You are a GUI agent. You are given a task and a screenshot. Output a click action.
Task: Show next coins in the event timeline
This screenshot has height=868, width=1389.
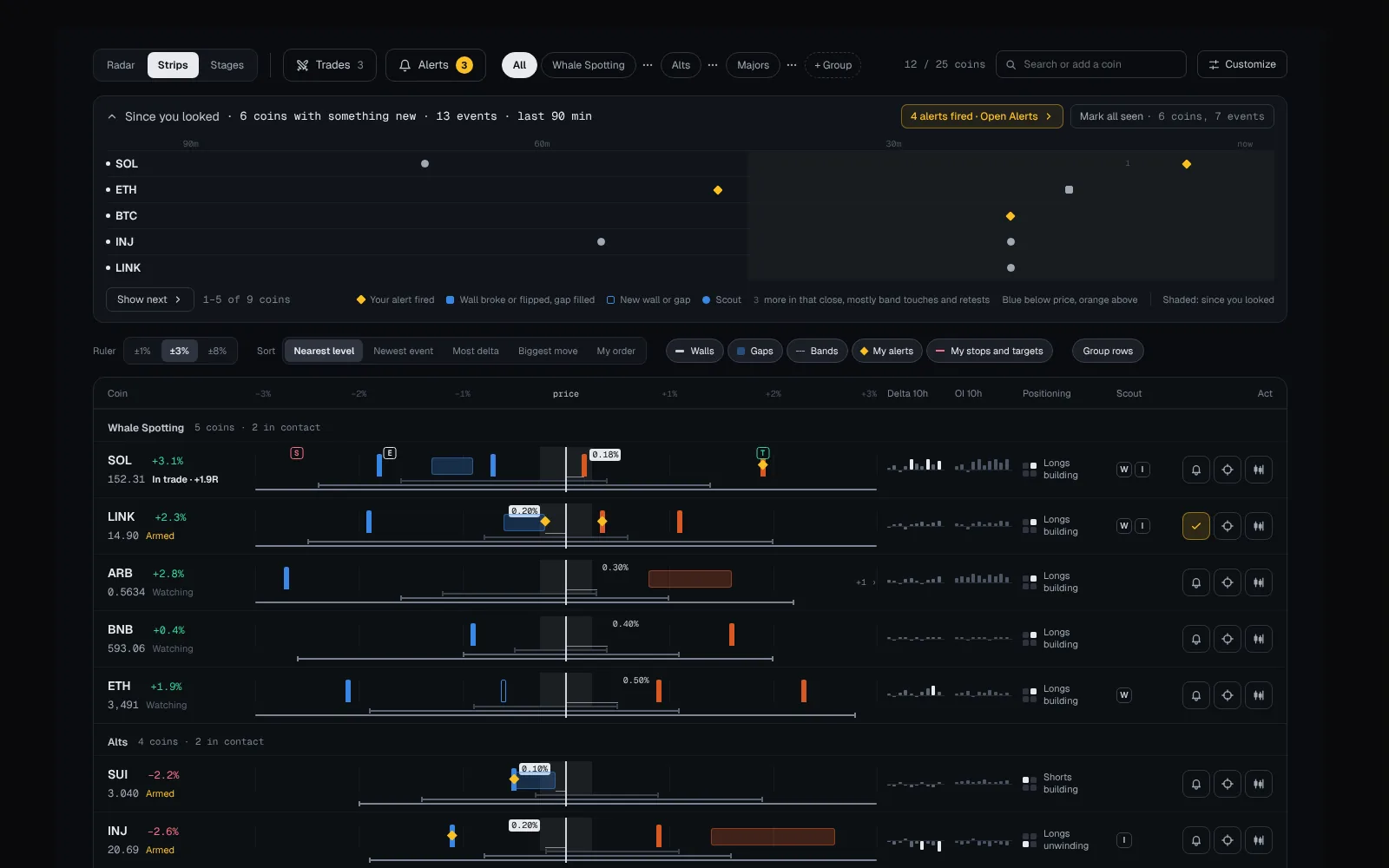click(149, 299)
